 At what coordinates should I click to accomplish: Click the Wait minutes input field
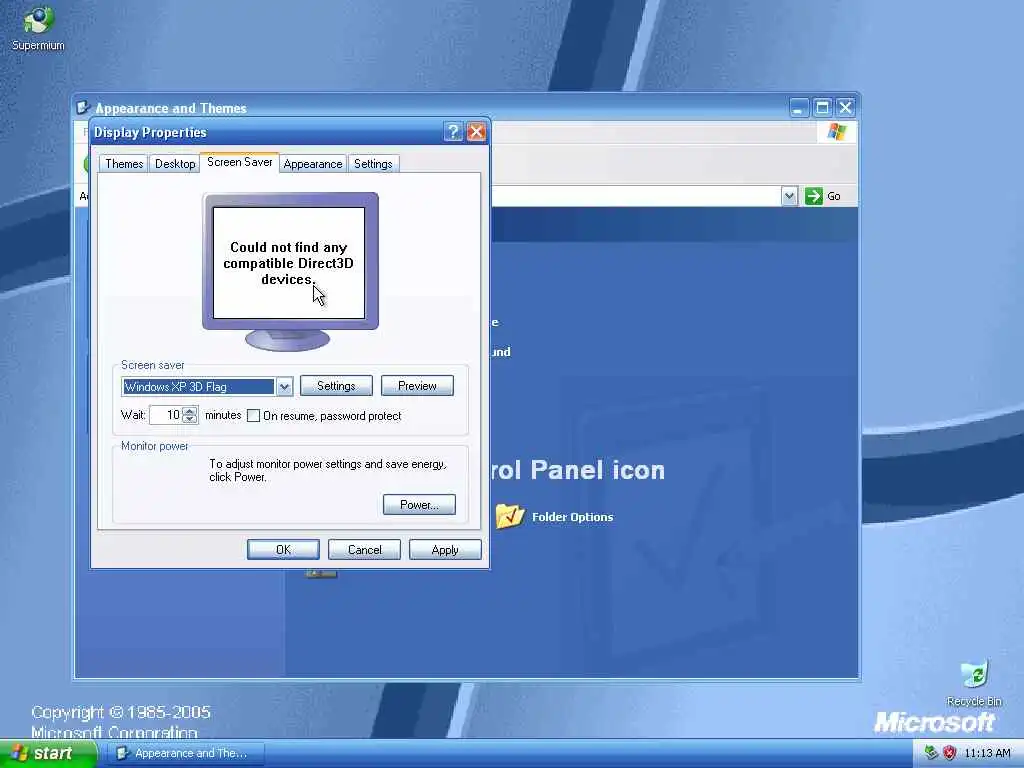coord(166,415)
